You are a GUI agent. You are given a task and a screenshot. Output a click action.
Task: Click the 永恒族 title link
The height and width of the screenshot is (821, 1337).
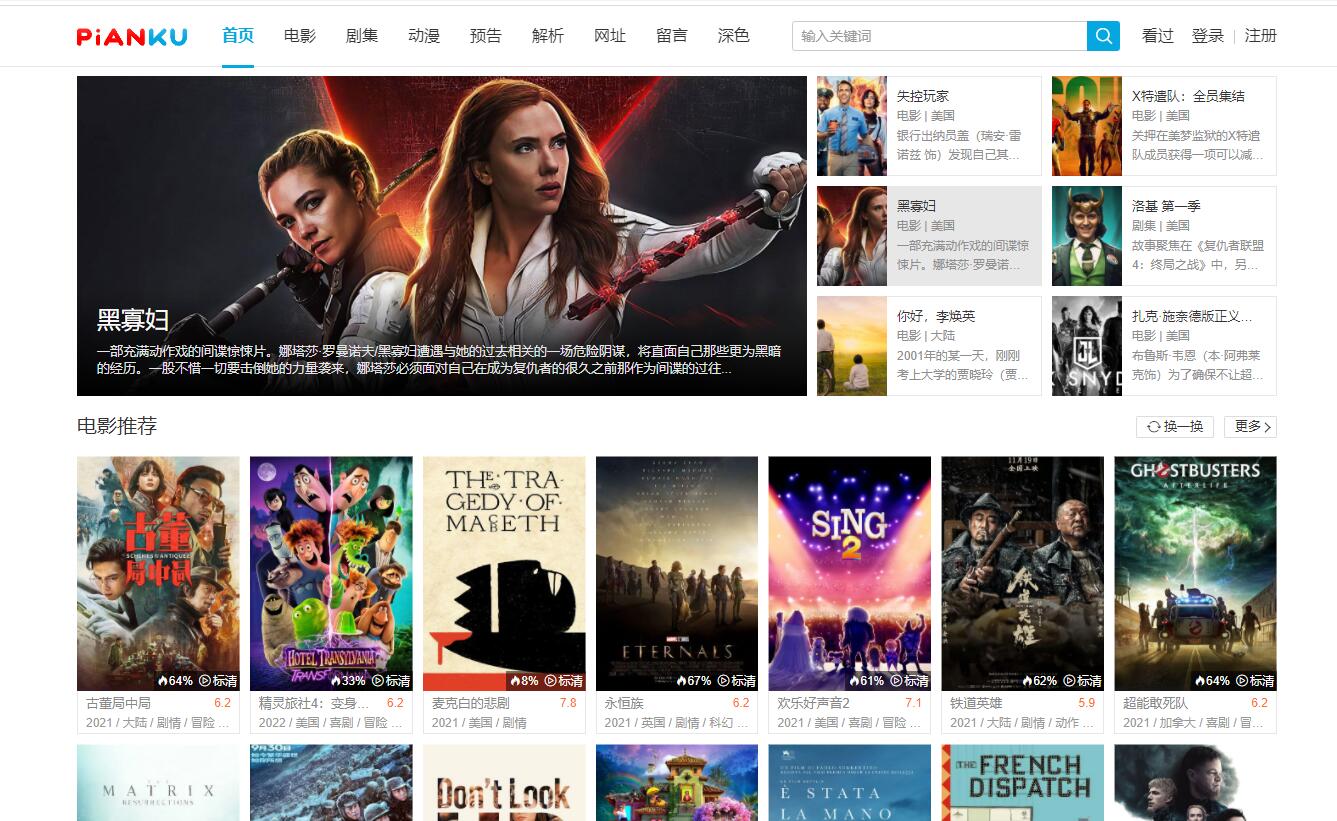coord(624,703)
